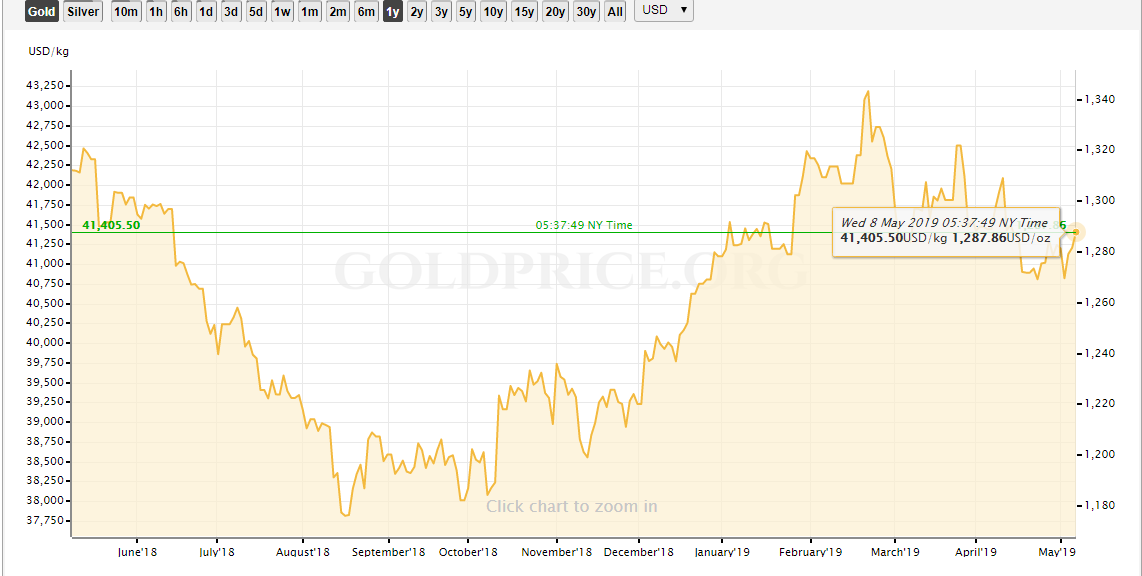Click the latest price data point marker
The image size is (1142, 576).
[x=1076, y=232]
